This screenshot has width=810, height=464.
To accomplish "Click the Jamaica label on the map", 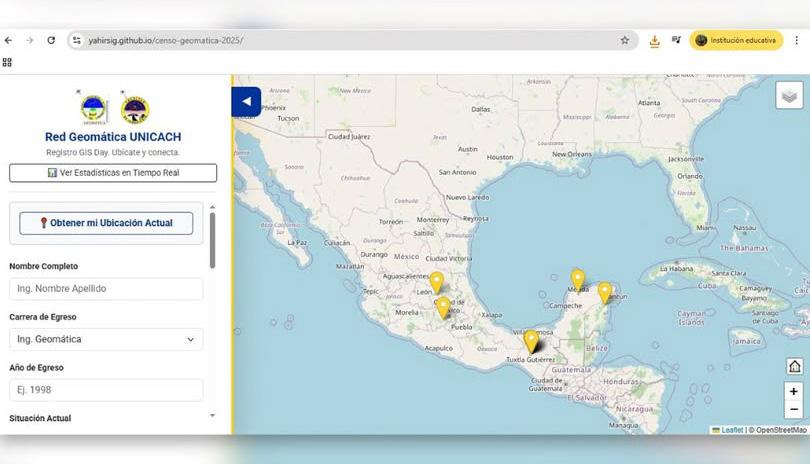I will click(x=746, y=342).
